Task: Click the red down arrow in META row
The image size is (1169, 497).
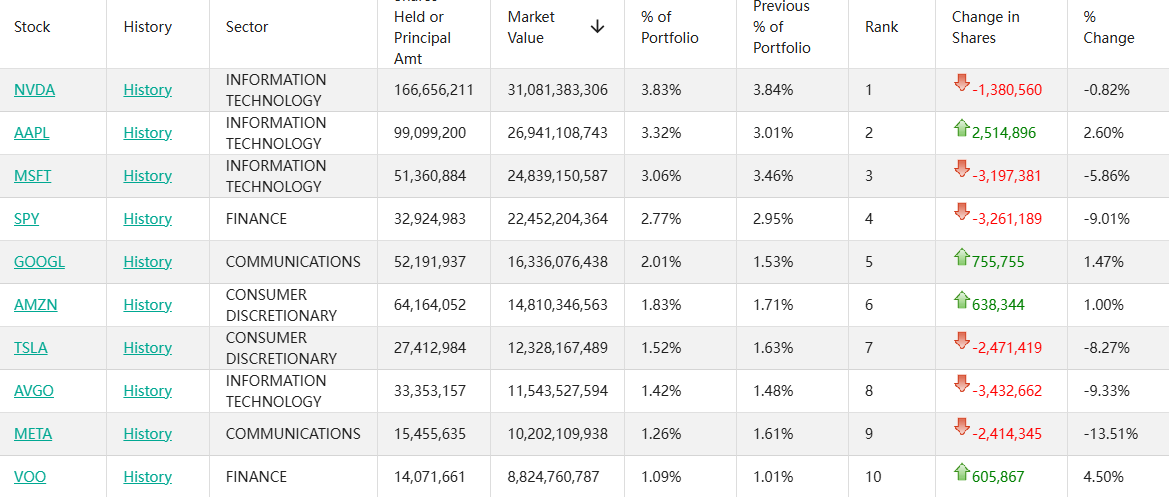Action: (962, 427)
